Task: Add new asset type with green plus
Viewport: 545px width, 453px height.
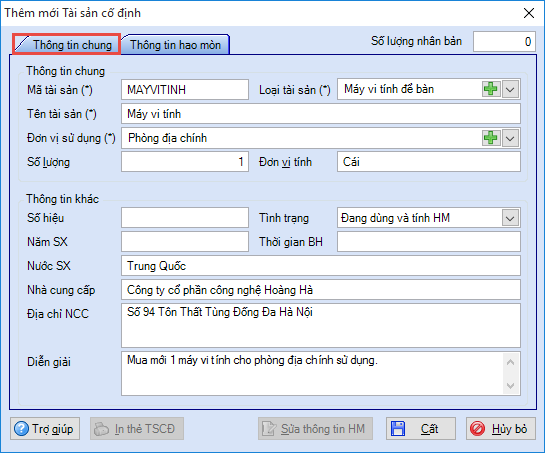Action: pyautogui.click(x=490, y=89)
